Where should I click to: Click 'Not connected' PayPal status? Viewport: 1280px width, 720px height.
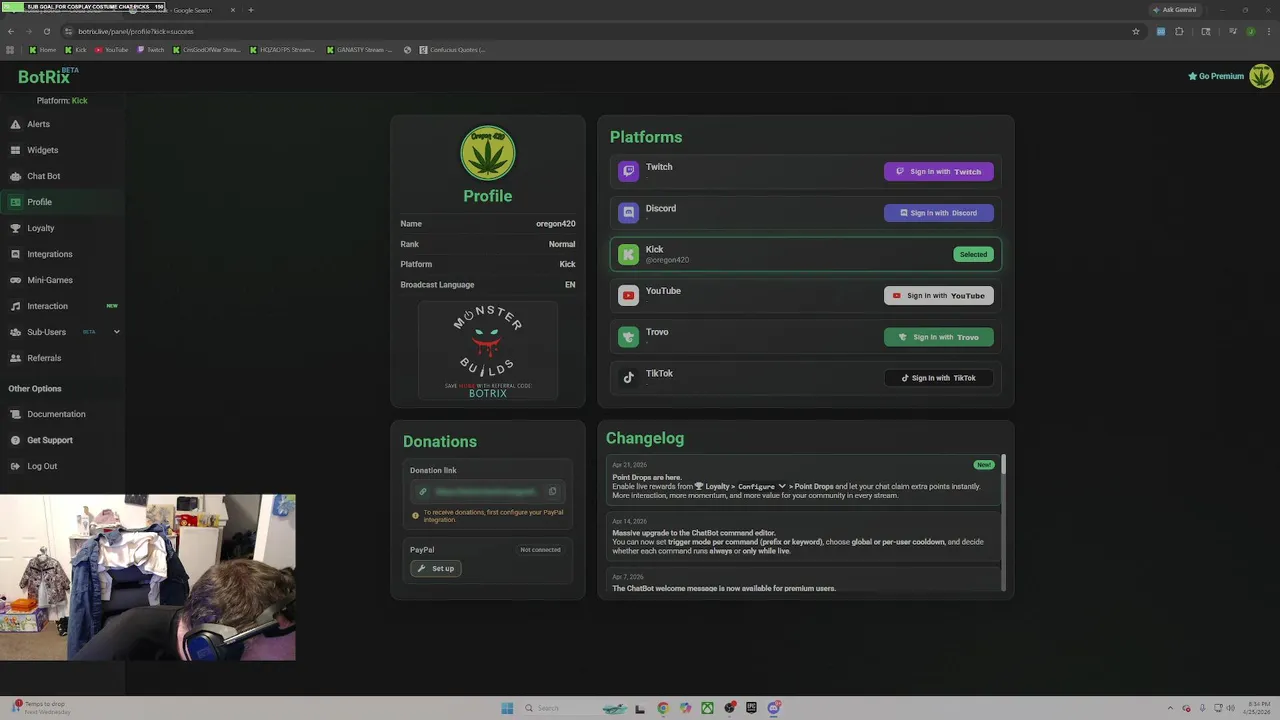point(540,550)
